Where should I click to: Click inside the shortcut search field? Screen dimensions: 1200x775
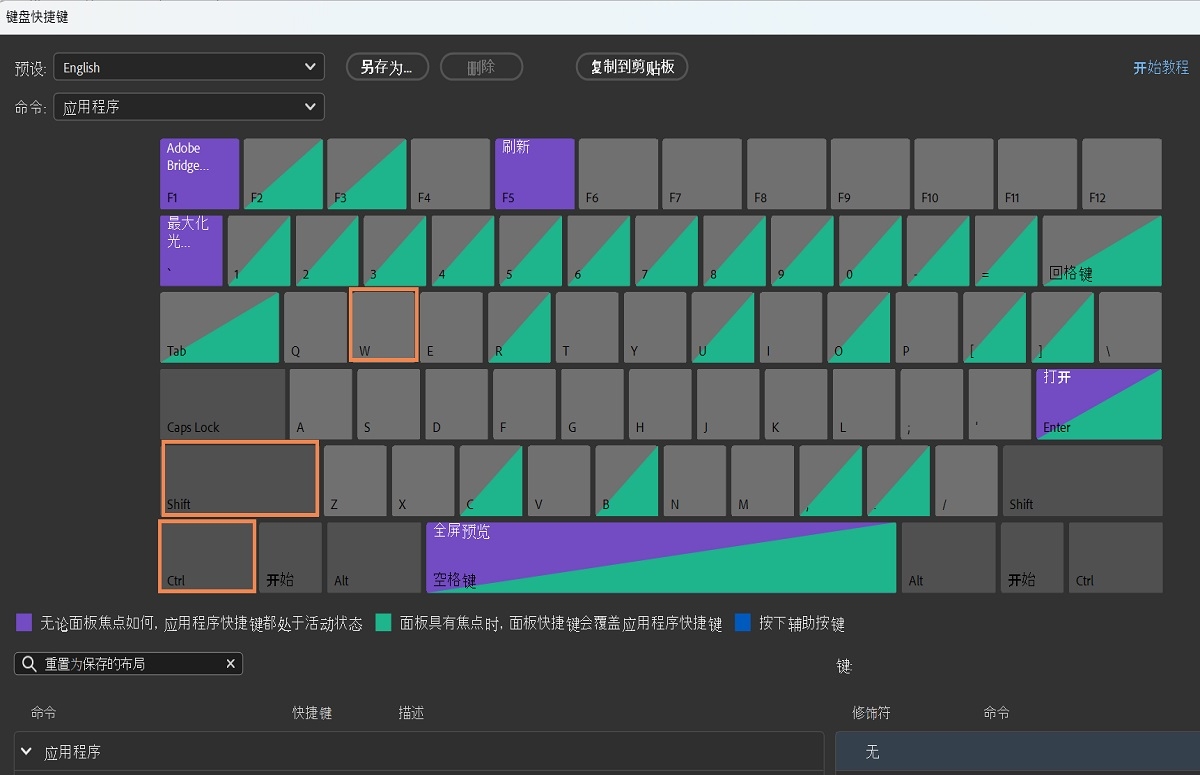(120, 663)
